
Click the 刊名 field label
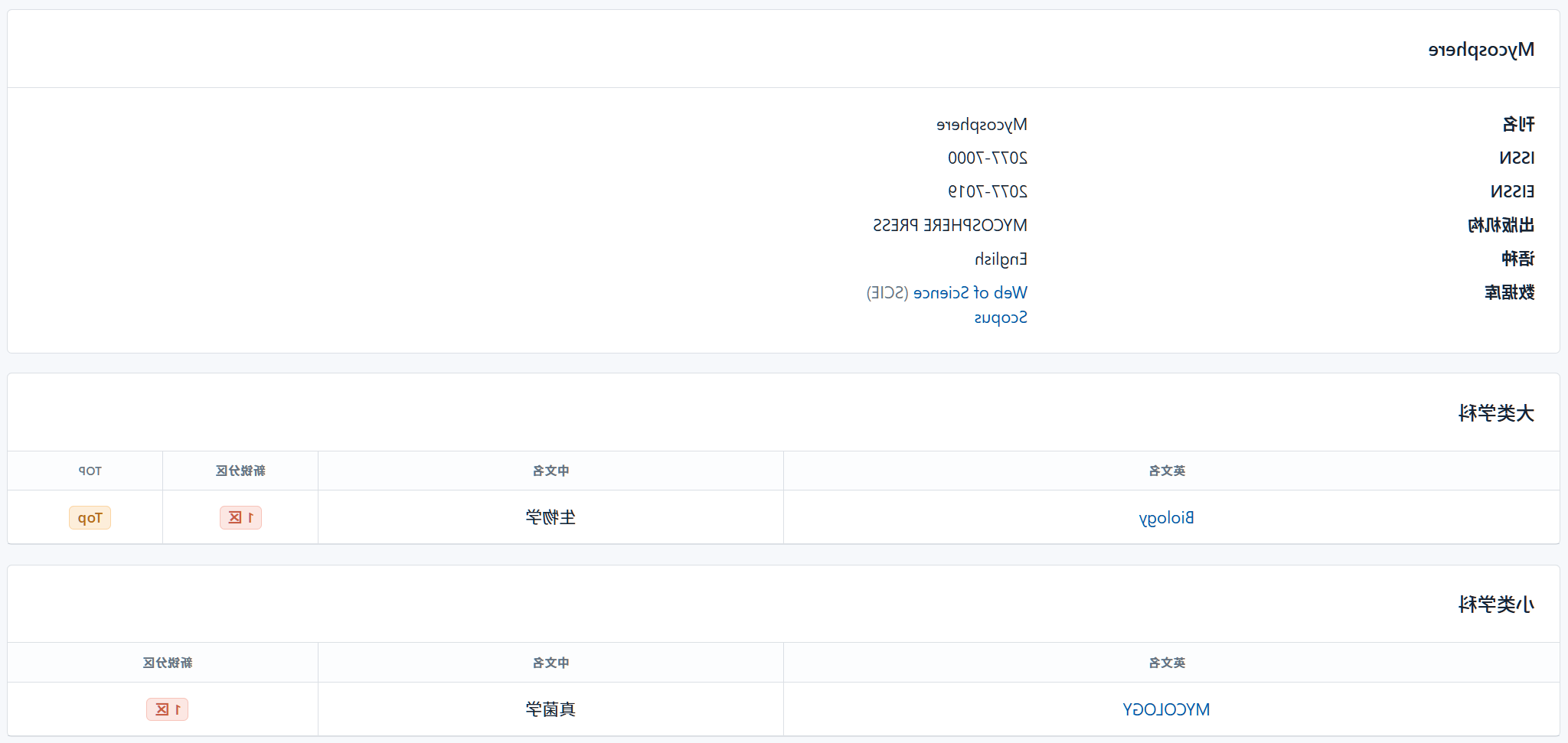point(1518,124)
